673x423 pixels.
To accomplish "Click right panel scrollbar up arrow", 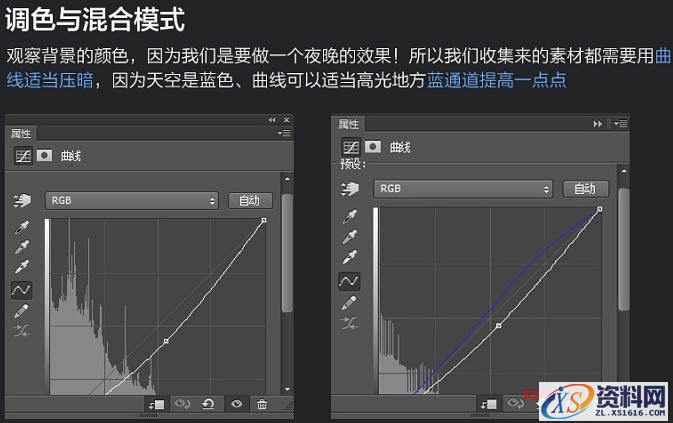I will tap(624, 171).
